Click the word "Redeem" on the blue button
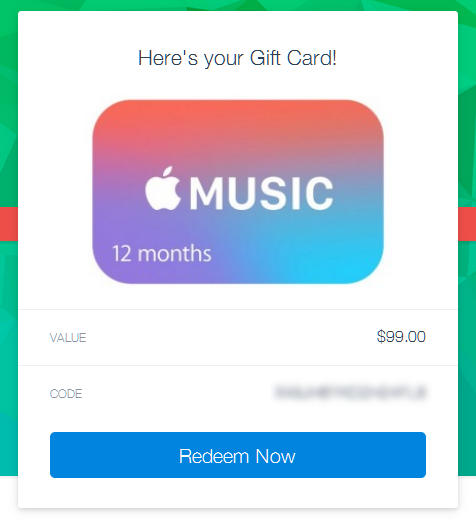This screenshot has height=525, width=476. coord(214,456)
